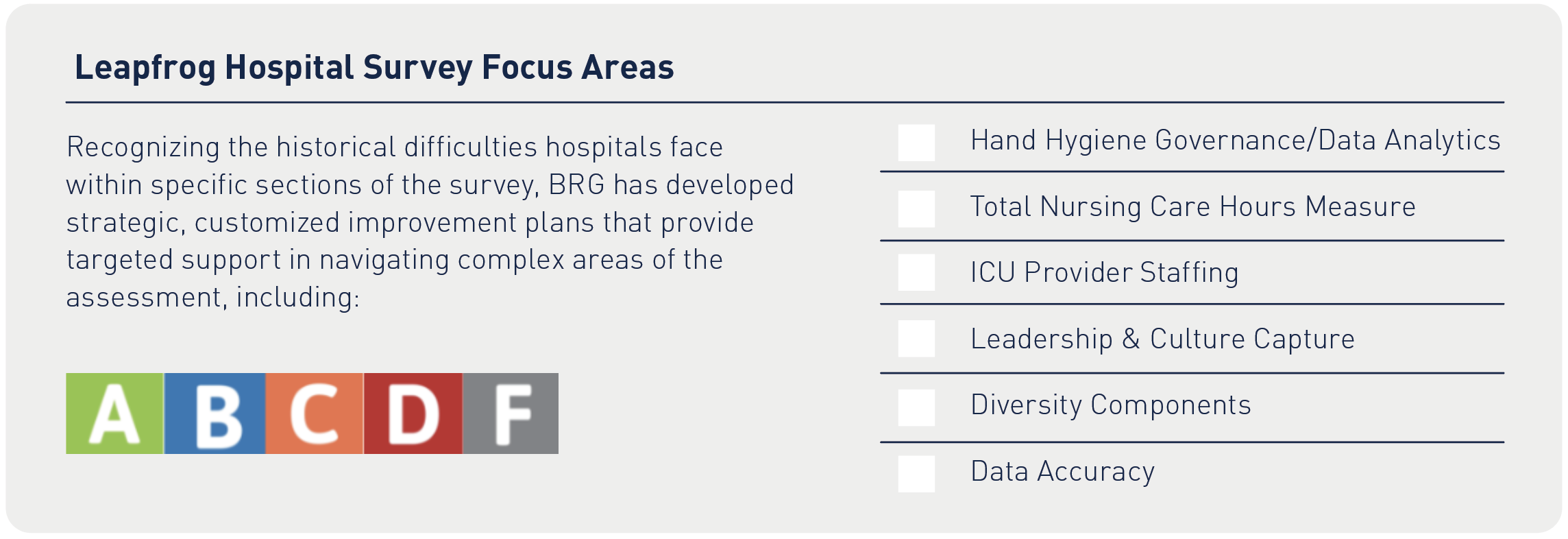Click the orange C grade tile

(x=314, y=414)
